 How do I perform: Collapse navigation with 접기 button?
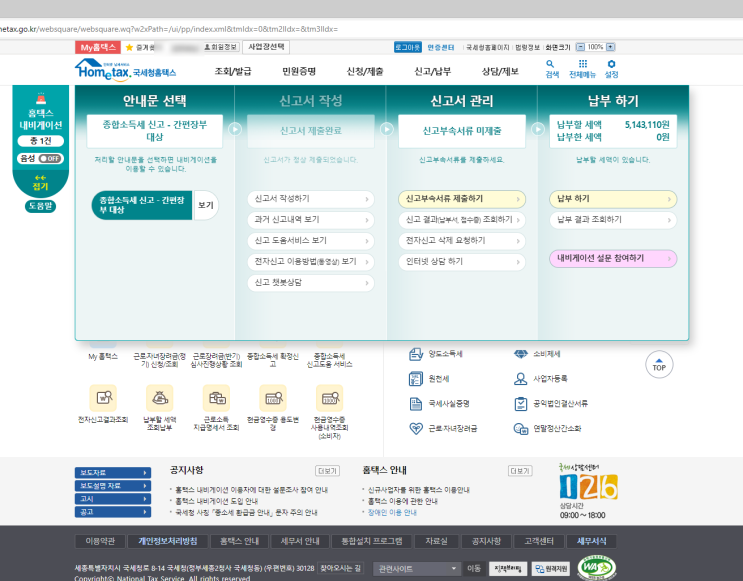(40, 182)
